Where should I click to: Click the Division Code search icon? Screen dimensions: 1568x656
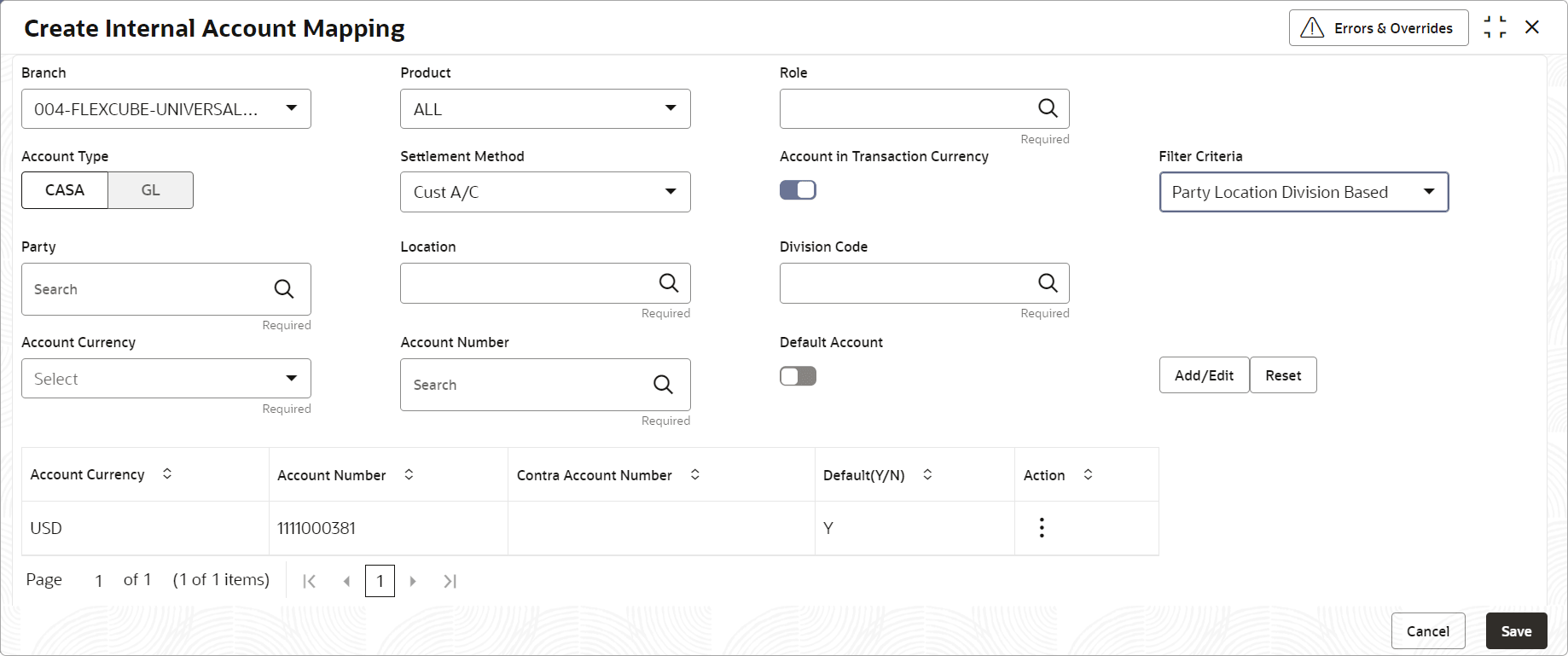pos(1048,283)
